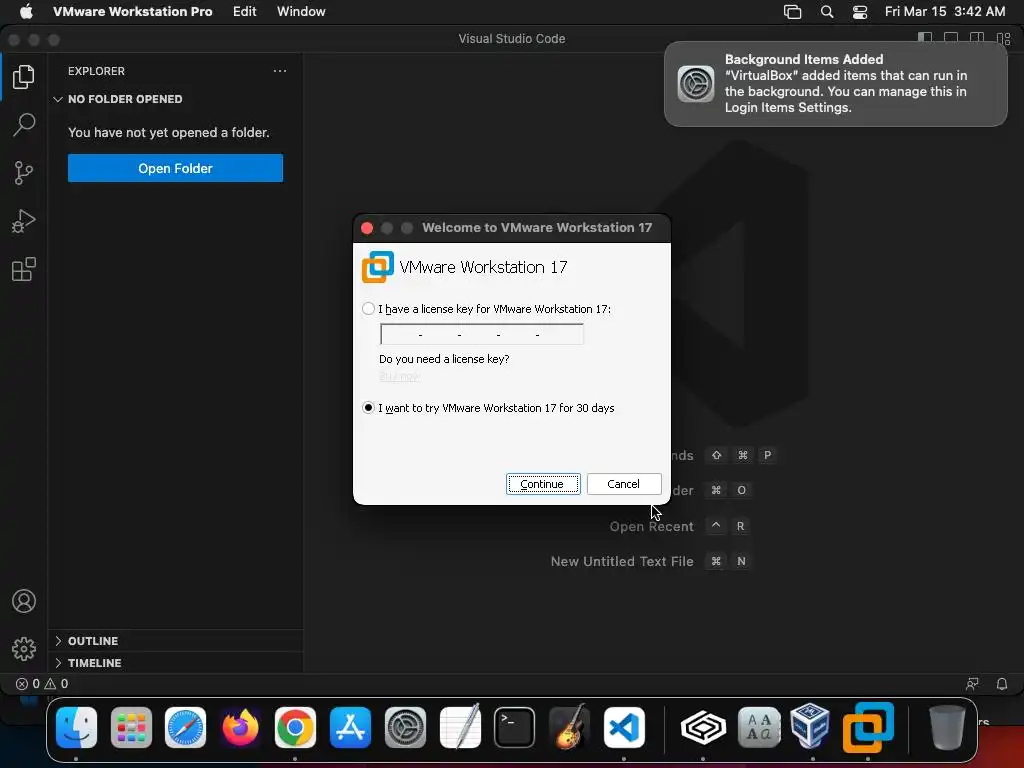This screenshot has height=768, width=1024.
Task: Open GarageBand from the Dock
Action: (569, 728)
